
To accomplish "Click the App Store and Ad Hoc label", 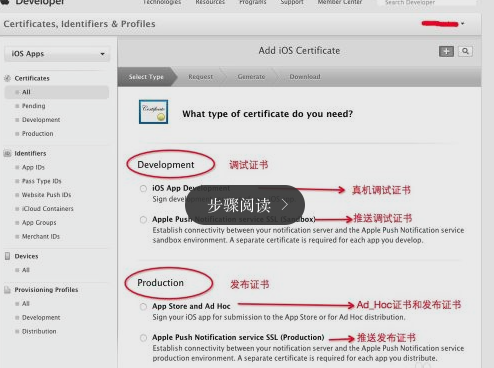I will coord(191,306).
